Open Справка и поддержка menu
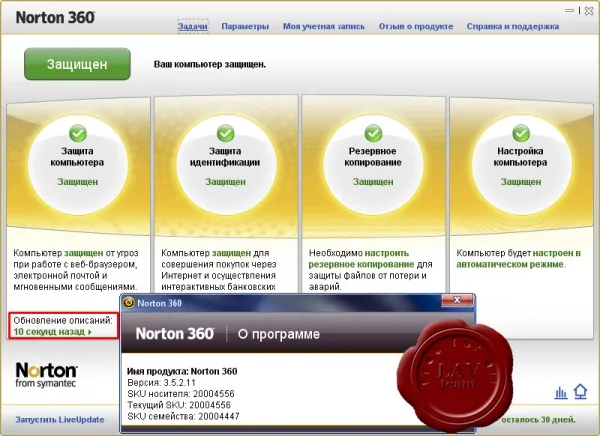 tap(513, 26)
